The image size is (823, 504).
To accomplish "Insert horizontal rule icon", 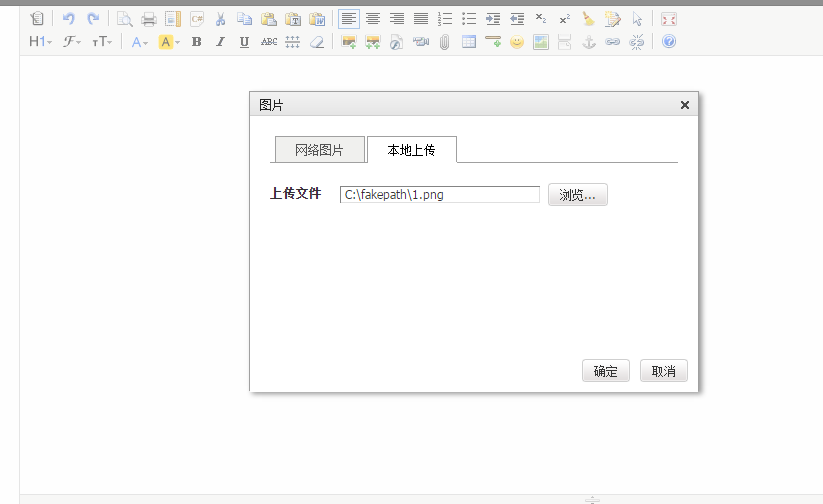I will 493,41.
